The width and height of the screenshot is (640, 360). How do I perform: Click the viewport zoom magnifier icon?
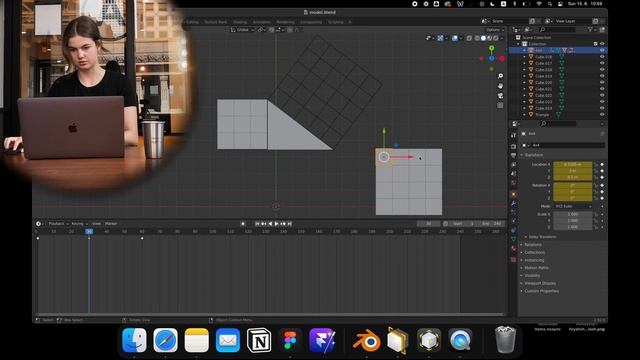500,76
